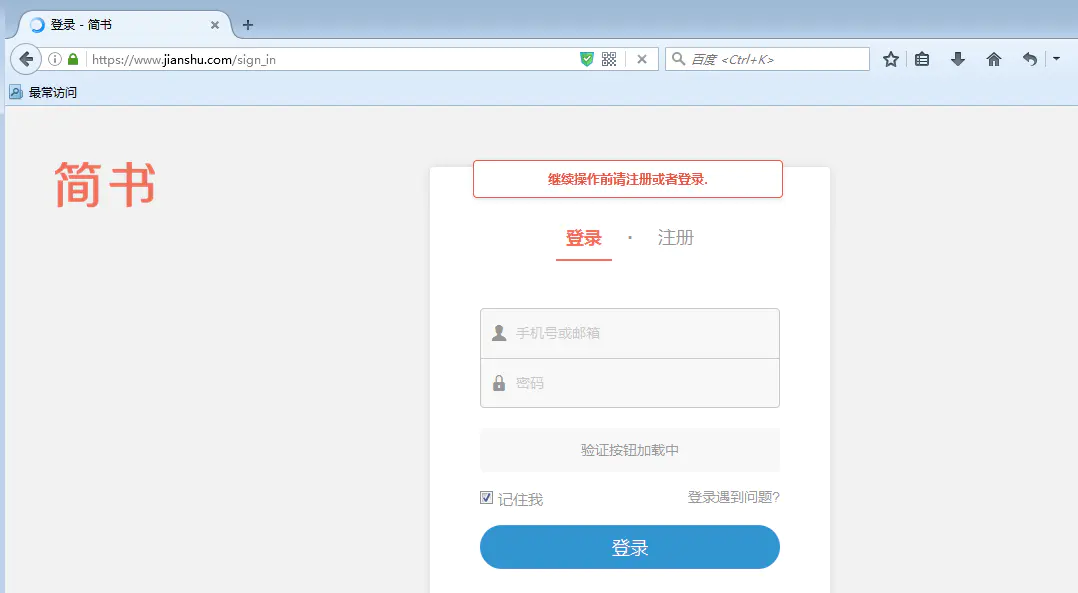
Task: Open the downloads arrow icon
Action: point(958,59)
